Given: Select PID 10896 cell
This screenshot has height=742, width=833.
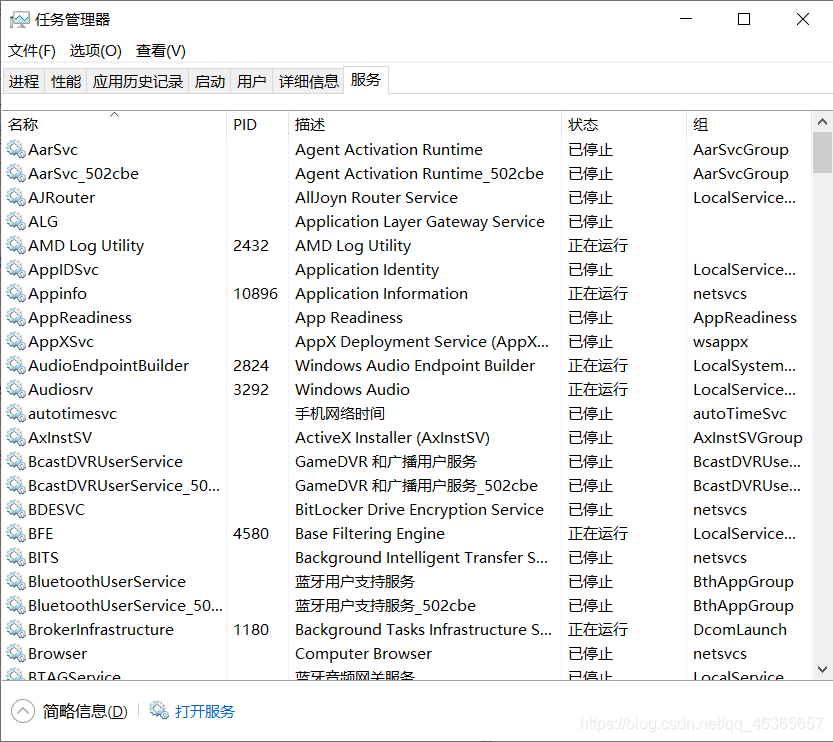Looking at the screenshot, I should (x=256, y=294).
